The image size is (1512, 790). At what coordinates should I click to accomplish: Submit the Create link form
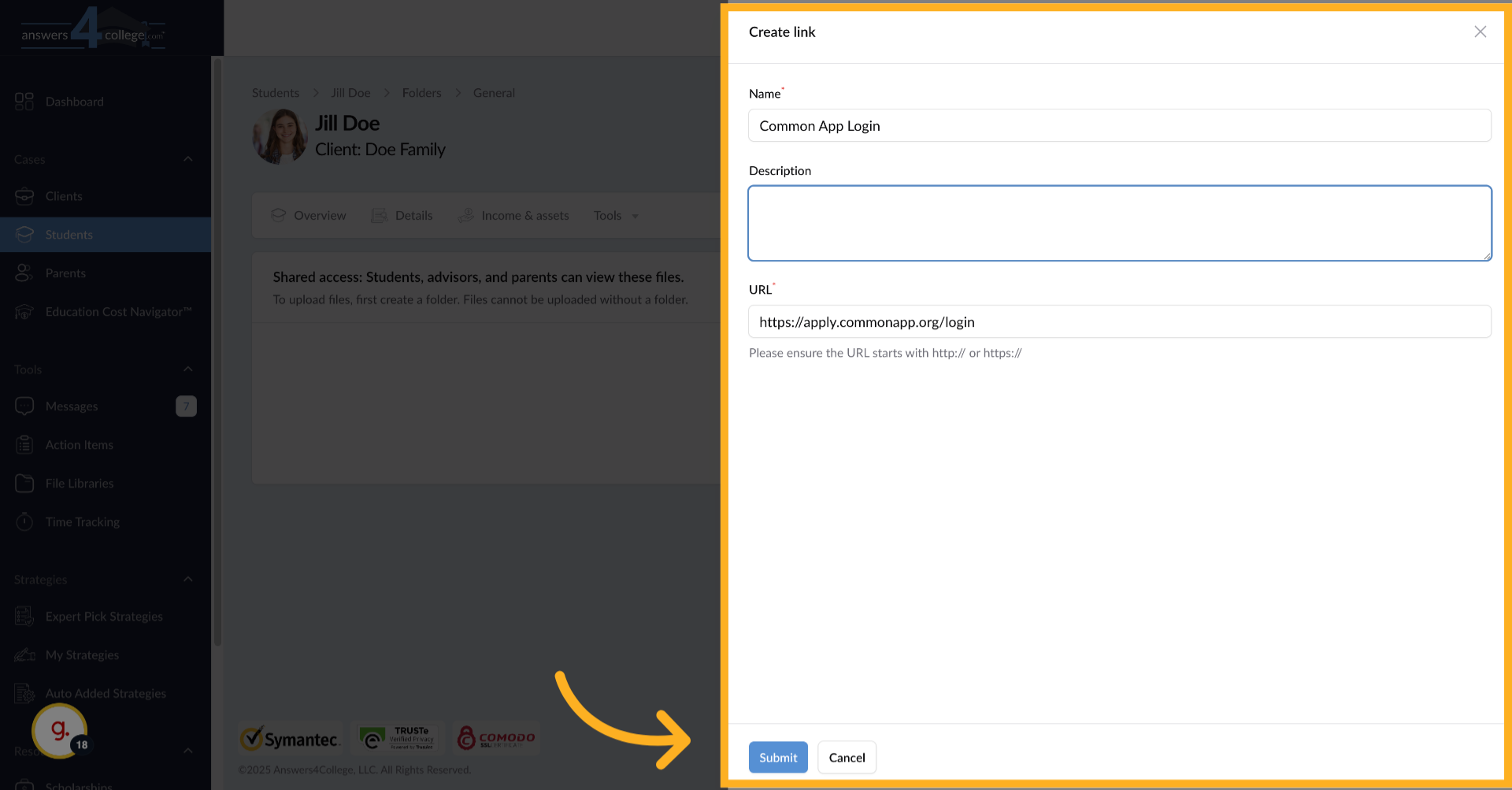click(777, 757)
